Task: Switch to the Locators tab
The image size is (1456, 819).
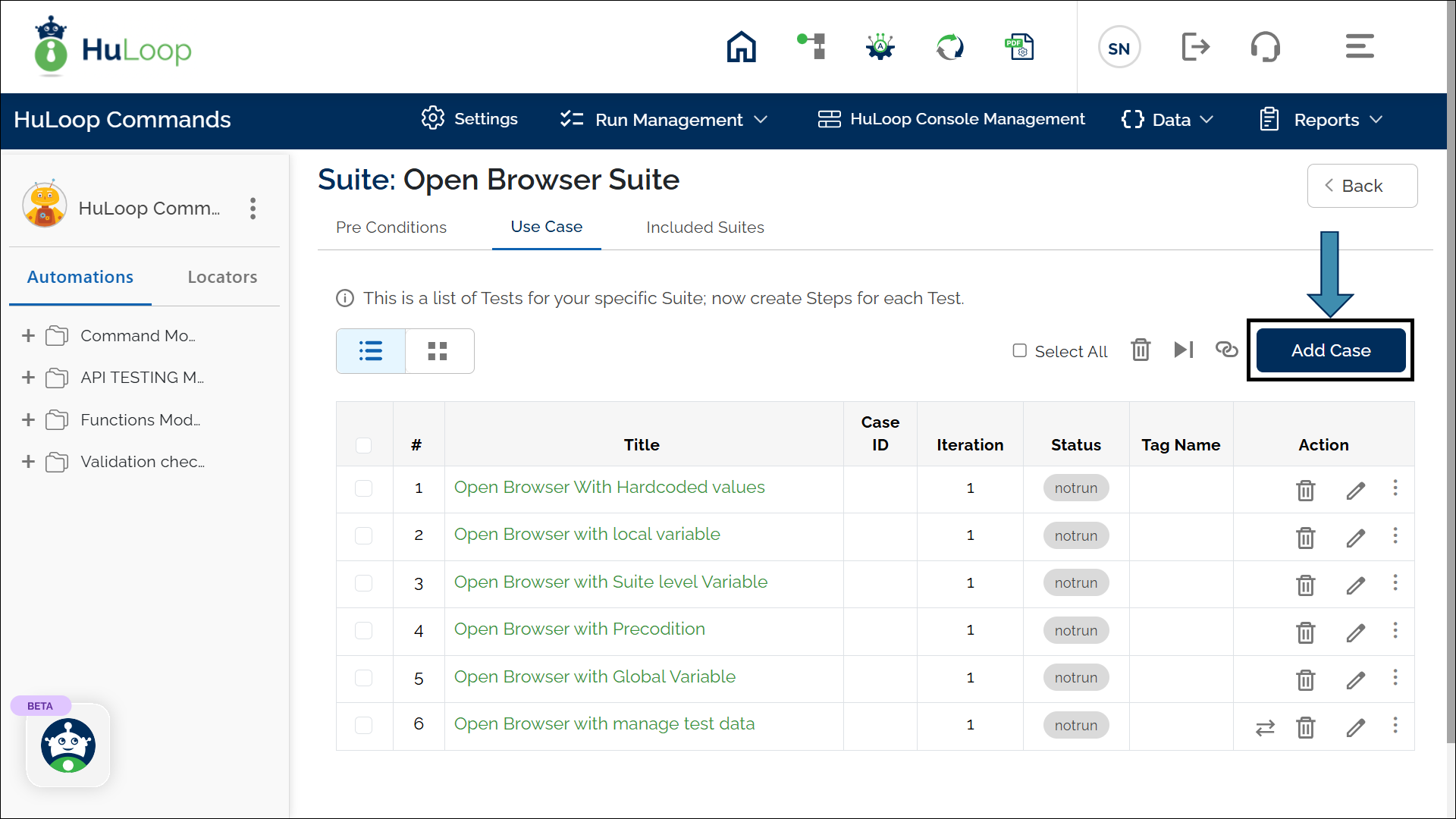Action: [x=222, y=277]
